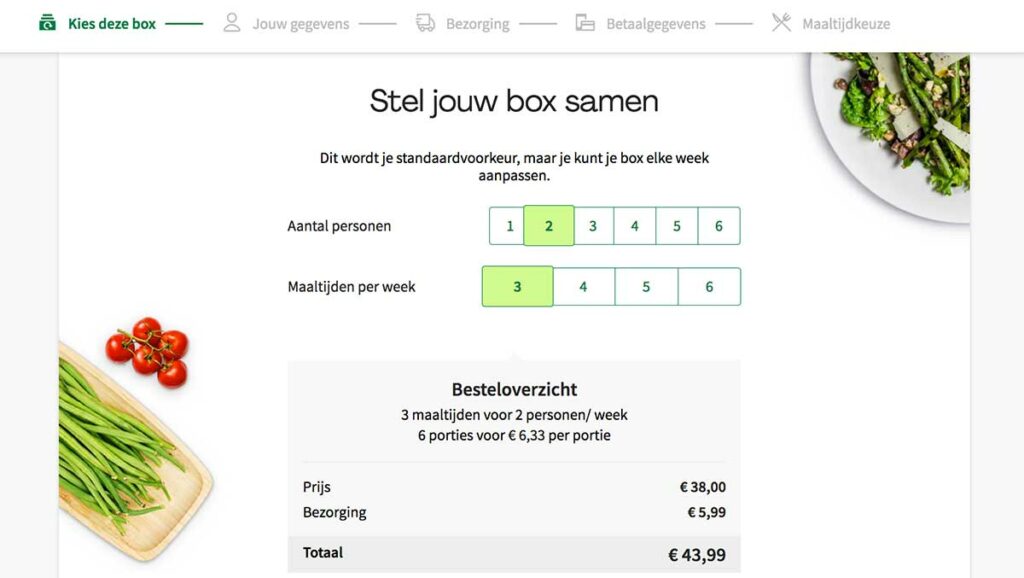
Task: Select 3 Maaltijden per week
Action: (517, 287)
